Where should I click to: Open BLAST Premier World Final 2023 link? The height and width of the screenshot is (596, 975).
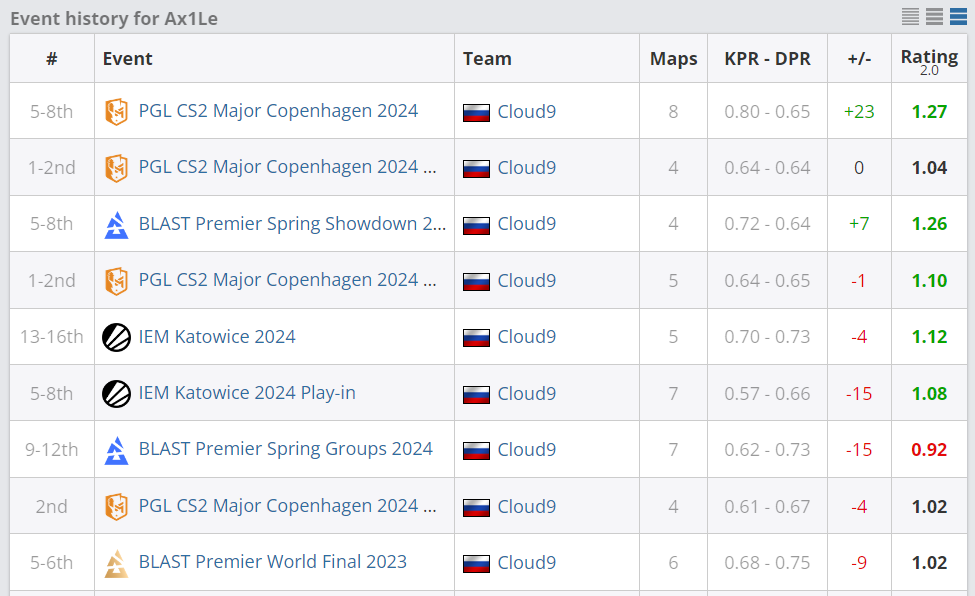click(272, 562)
